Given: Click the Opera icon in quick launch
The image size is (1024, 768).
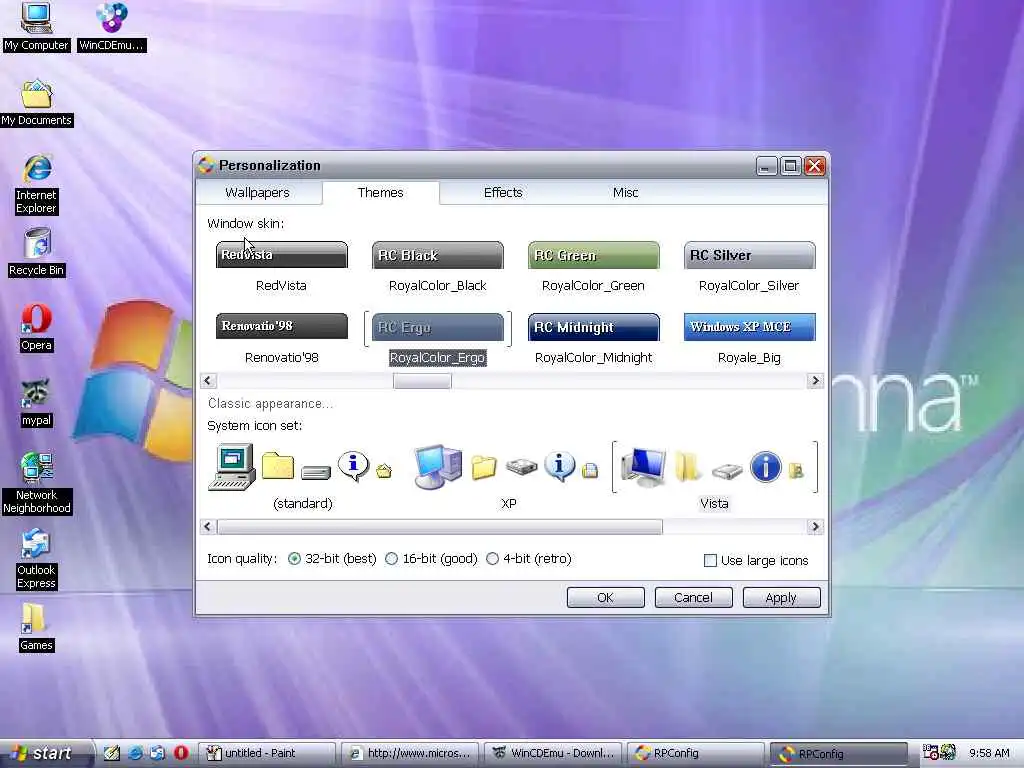Looking at the screenshot, I should pyautogui.click(x=181, y=753).
